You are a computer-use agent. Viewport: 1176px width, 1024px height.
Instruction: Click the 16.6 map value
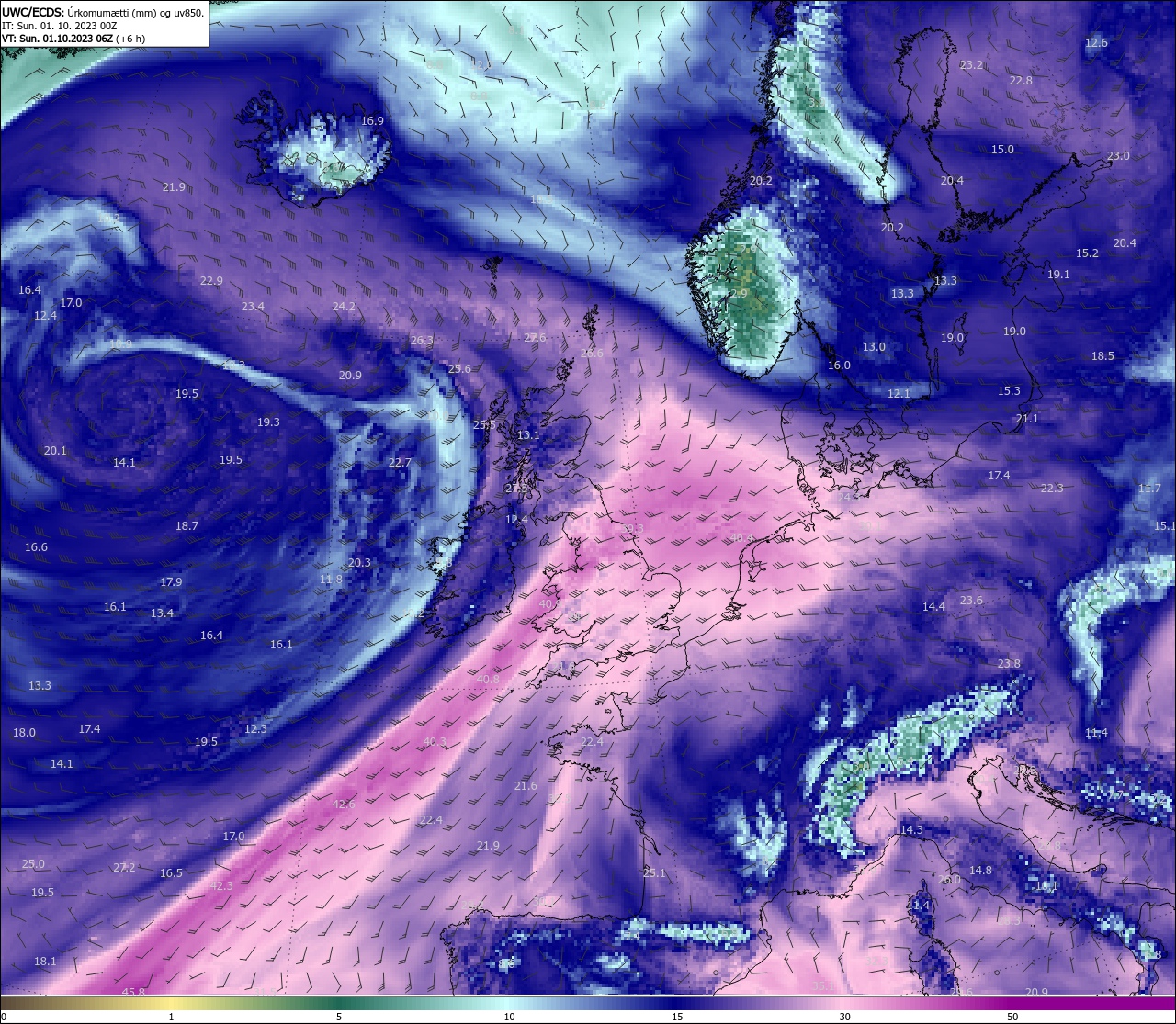point(36,547)
